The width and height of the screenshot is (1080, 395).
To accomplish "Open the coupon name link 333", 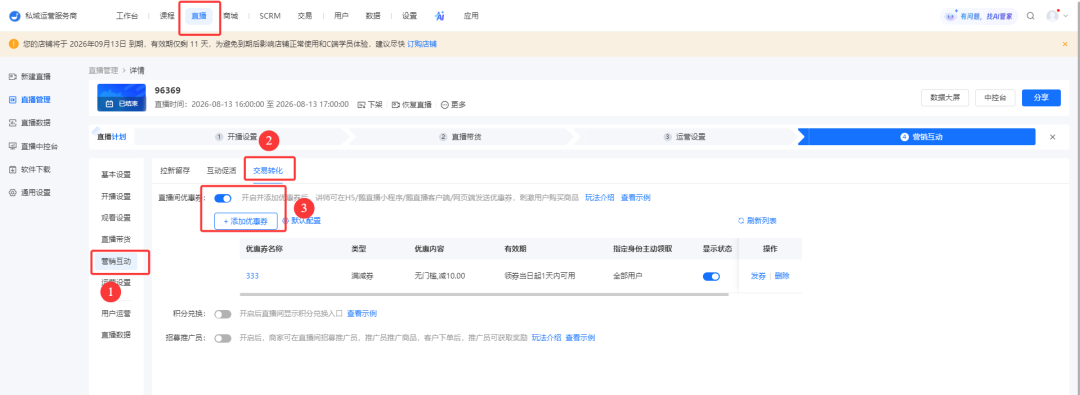I will coord(252,276).
